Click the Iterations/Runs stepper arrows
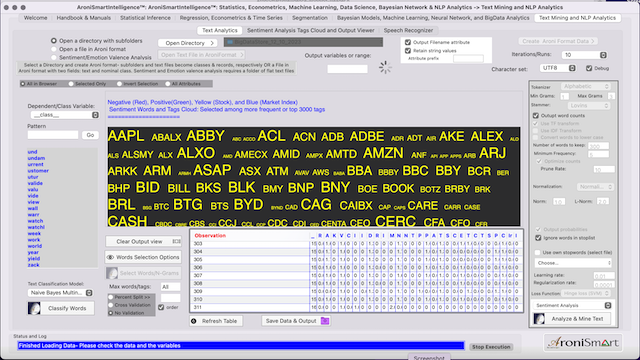The width and height of the screenshot is (640, 360). 603,55
